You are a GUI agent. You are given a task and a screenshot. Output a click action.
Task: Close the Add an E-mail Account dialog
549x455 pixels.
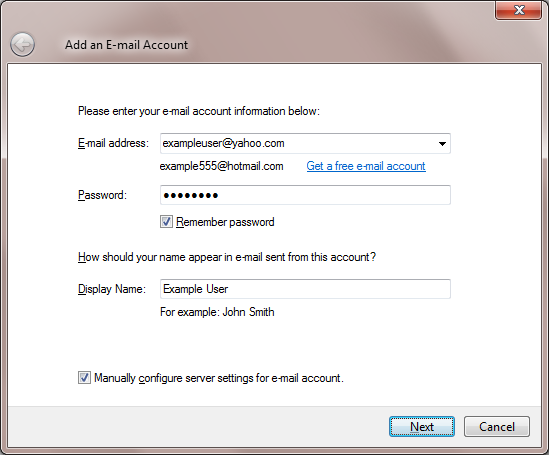pyautogui.click(x=518, y=10)
